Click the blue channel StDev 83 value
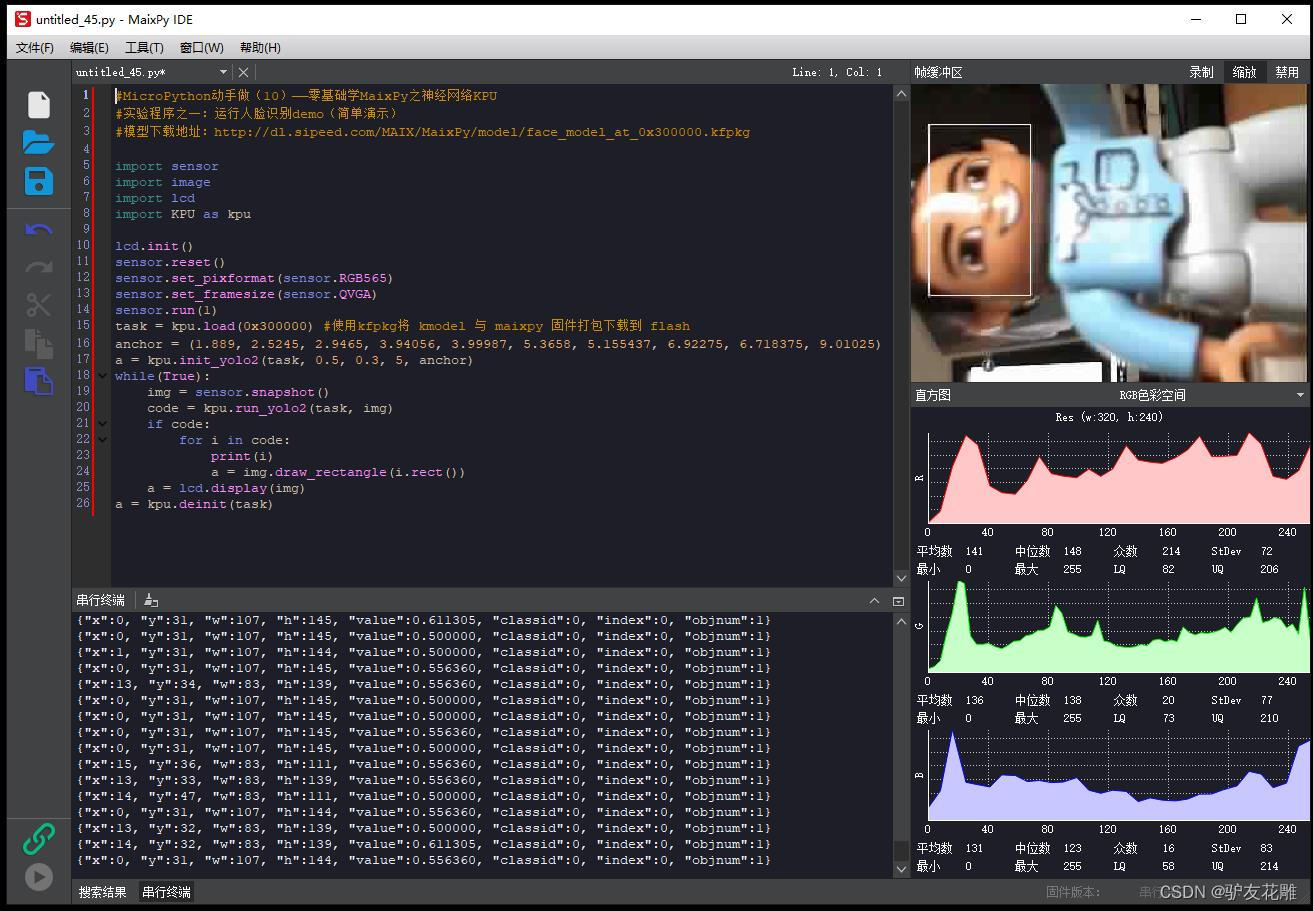1313x911 pixels. point(1266,848)
